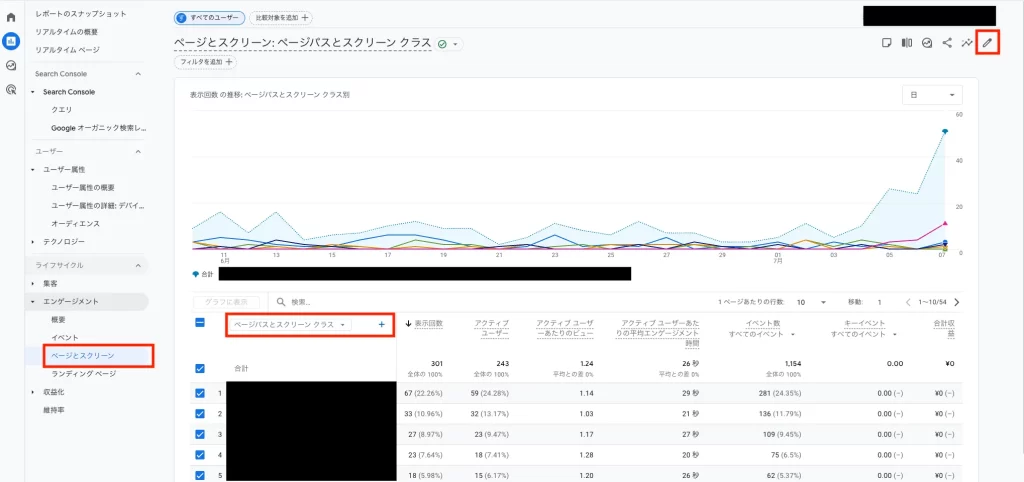
Task: Click the pencil customize report icon
Action: click(987, 43)
